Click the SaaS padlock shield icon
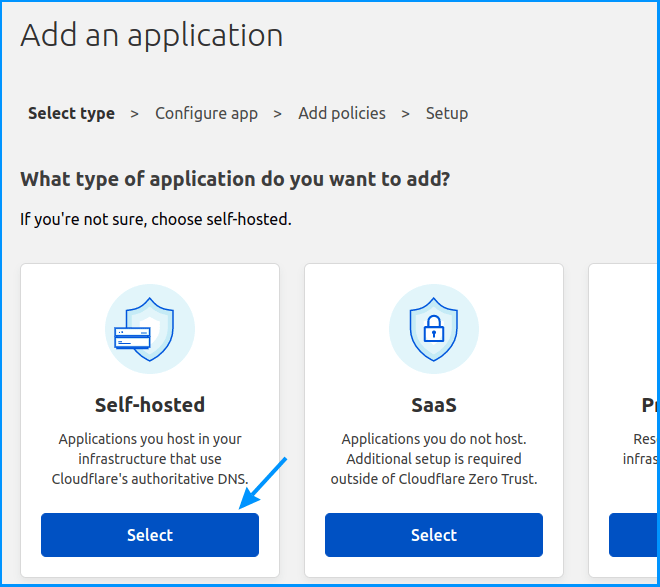Image resolution: width=660 pixels, height=587 pixels. click(434, 329)
